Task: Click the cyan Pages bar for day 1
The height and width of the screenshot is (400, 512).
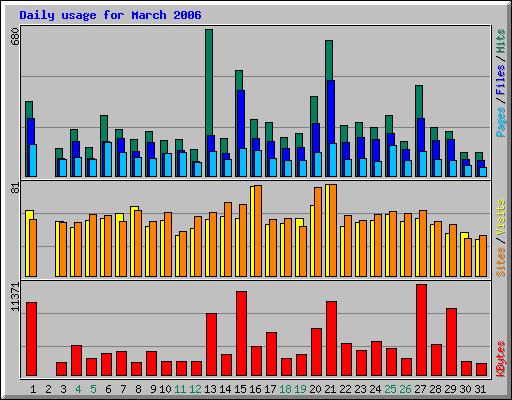Action: (x=33, y=160)
